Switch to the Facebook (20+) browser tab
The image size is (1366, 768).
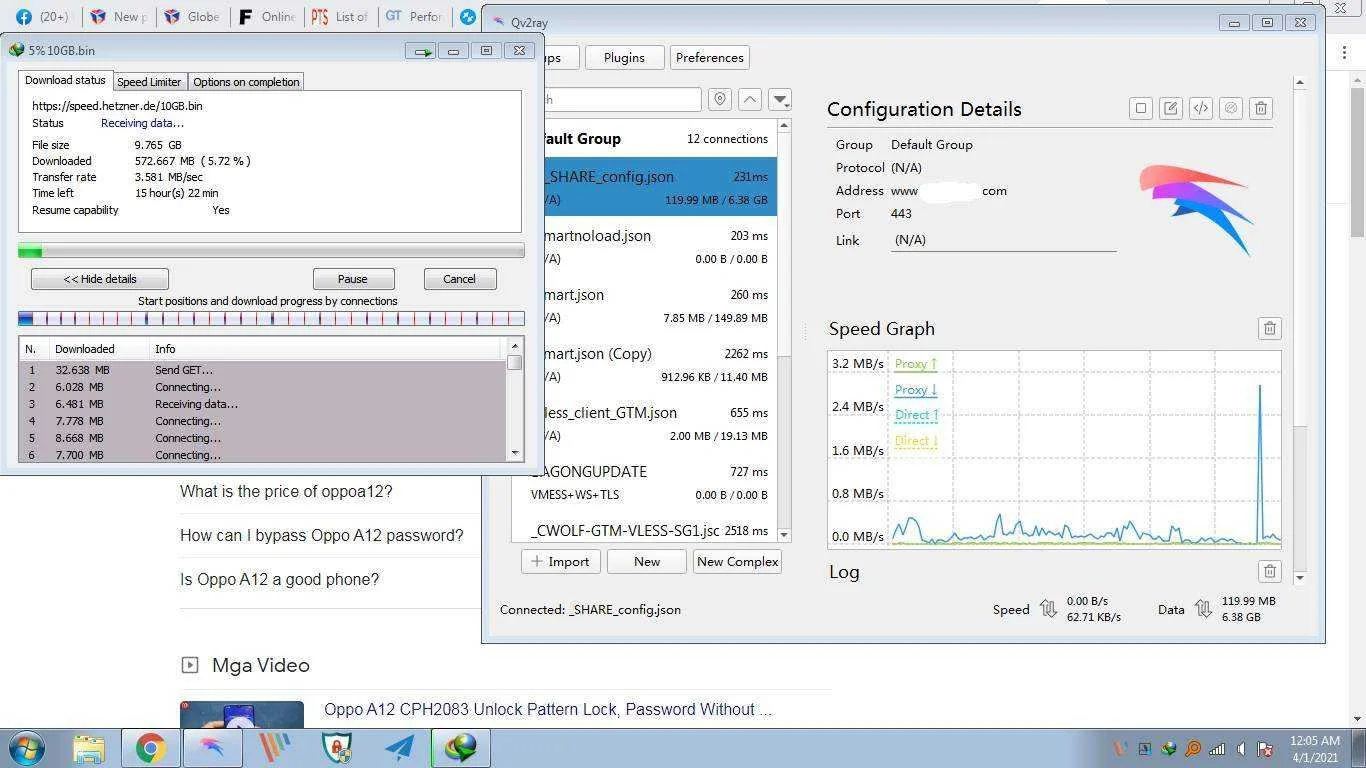pyautogui.click(x=43, y=17)
